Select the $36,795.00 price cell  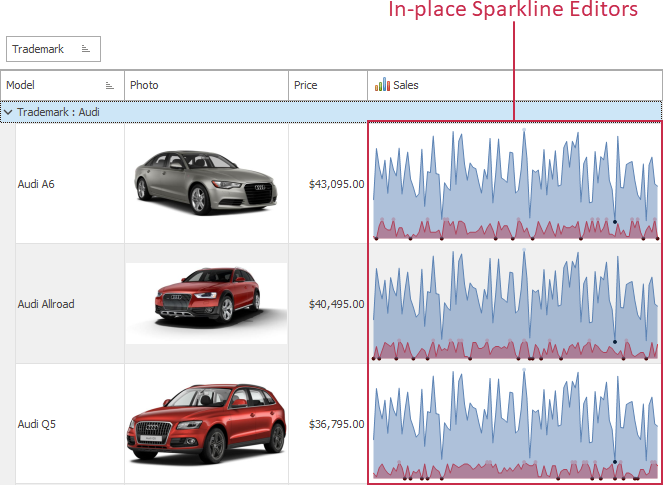pyautogui.click(x=328, y=424)
